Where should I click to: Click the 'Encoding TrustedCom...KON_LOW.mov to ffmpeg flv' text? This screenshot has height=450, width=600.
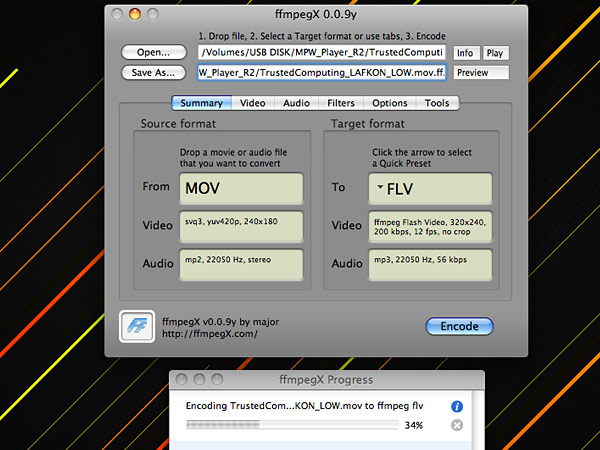pyautogui.click(x=305, y=406)
